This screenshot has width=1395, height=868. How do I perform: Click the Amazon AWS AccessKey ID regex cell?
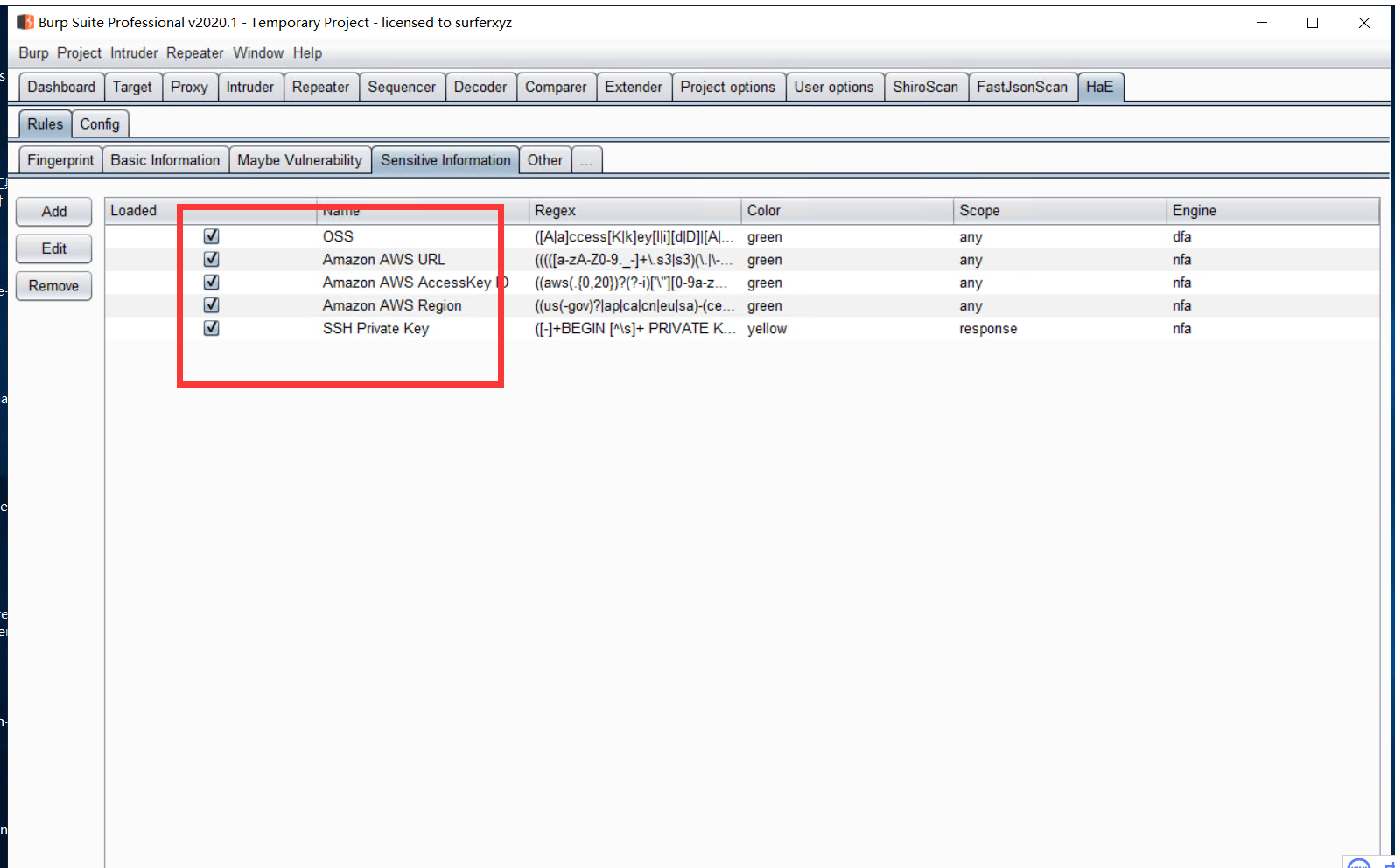tap(634, 283)
